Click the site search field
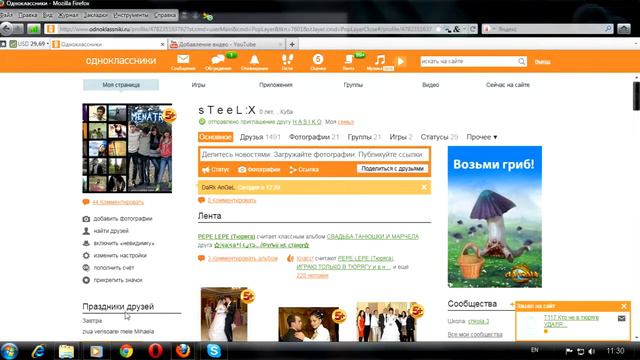The height and width of the screenshot is (360, 640). [x=469, y=61]
